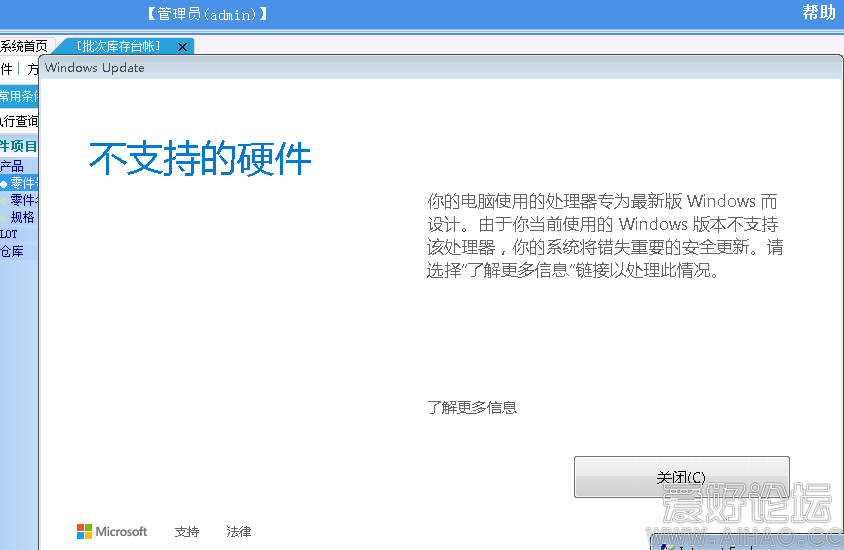The width and height of the screenshot is (844, 550).
Task: Open the 帮助 menu
Action: [x=819, y=12]
